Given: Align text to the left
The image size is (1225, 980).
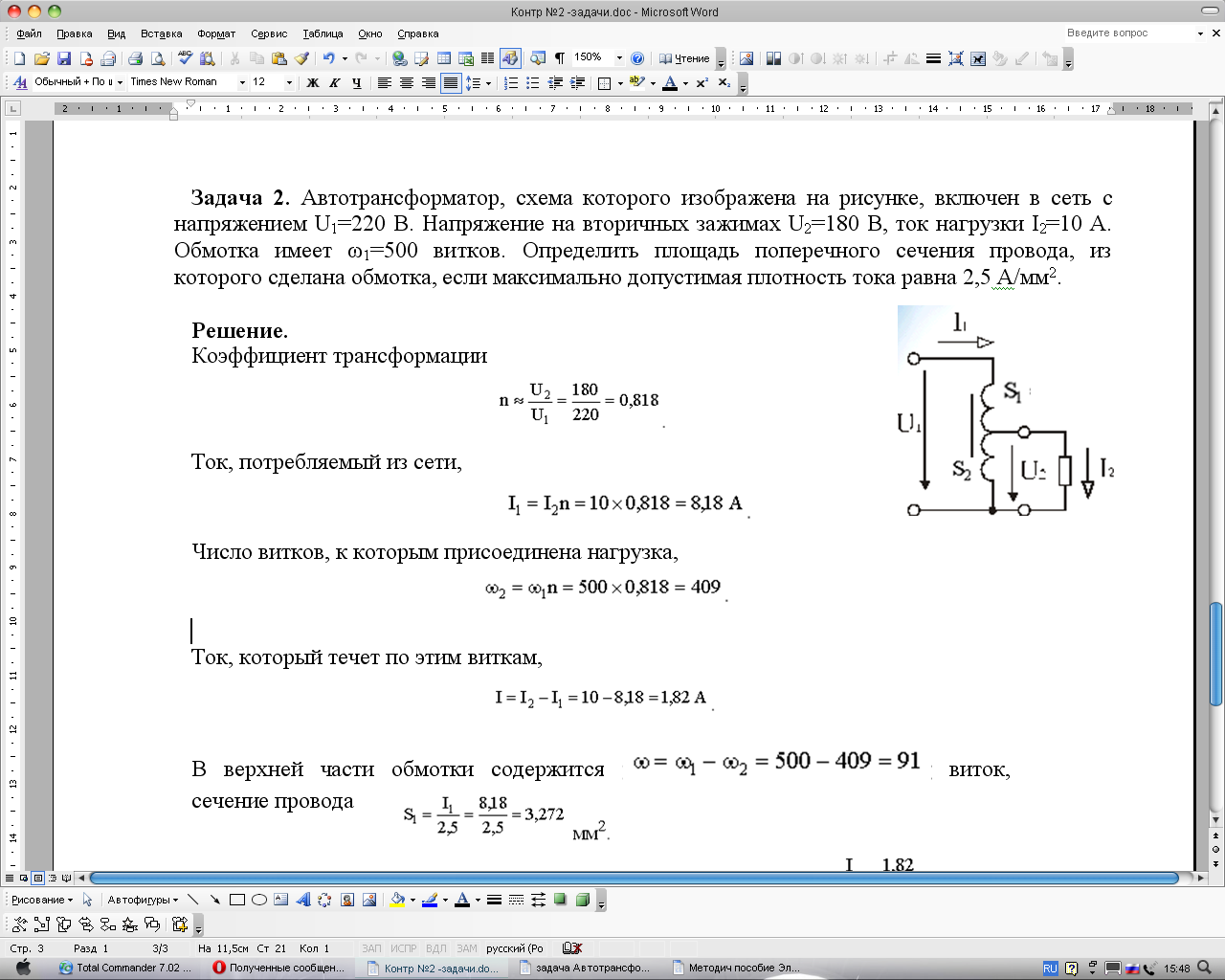Looking at the screenshot, I should [384, 83].
